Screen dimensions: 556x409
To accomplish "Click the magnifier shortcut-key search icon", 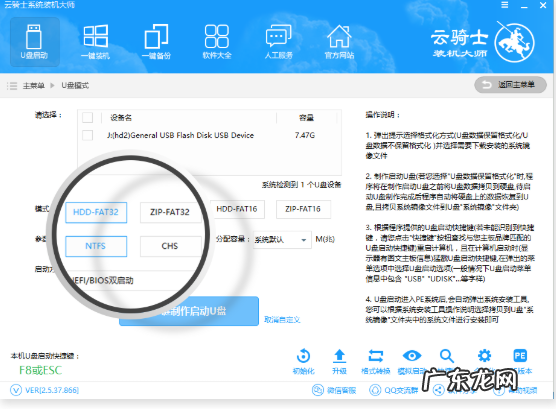I will click(447, 356).
